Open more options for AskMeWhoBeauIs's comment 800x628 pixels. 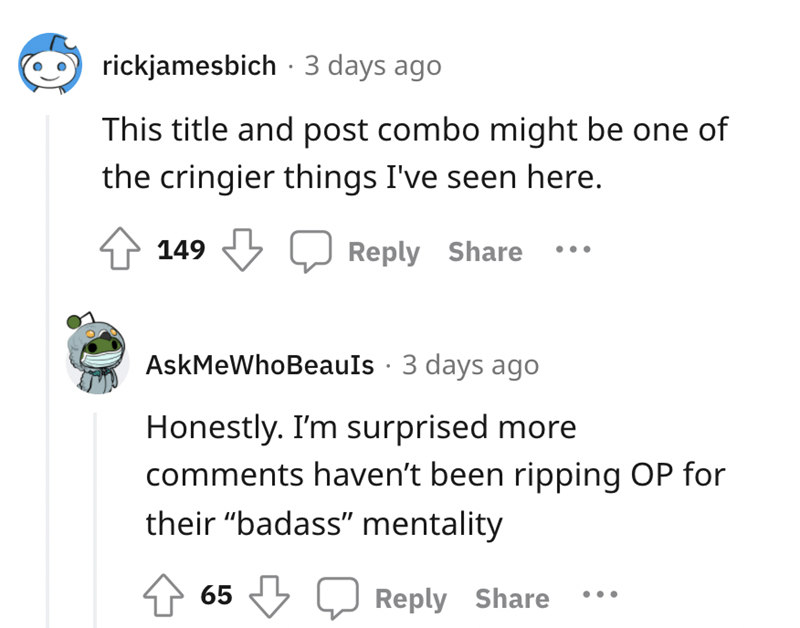click(x=601, y=598)
